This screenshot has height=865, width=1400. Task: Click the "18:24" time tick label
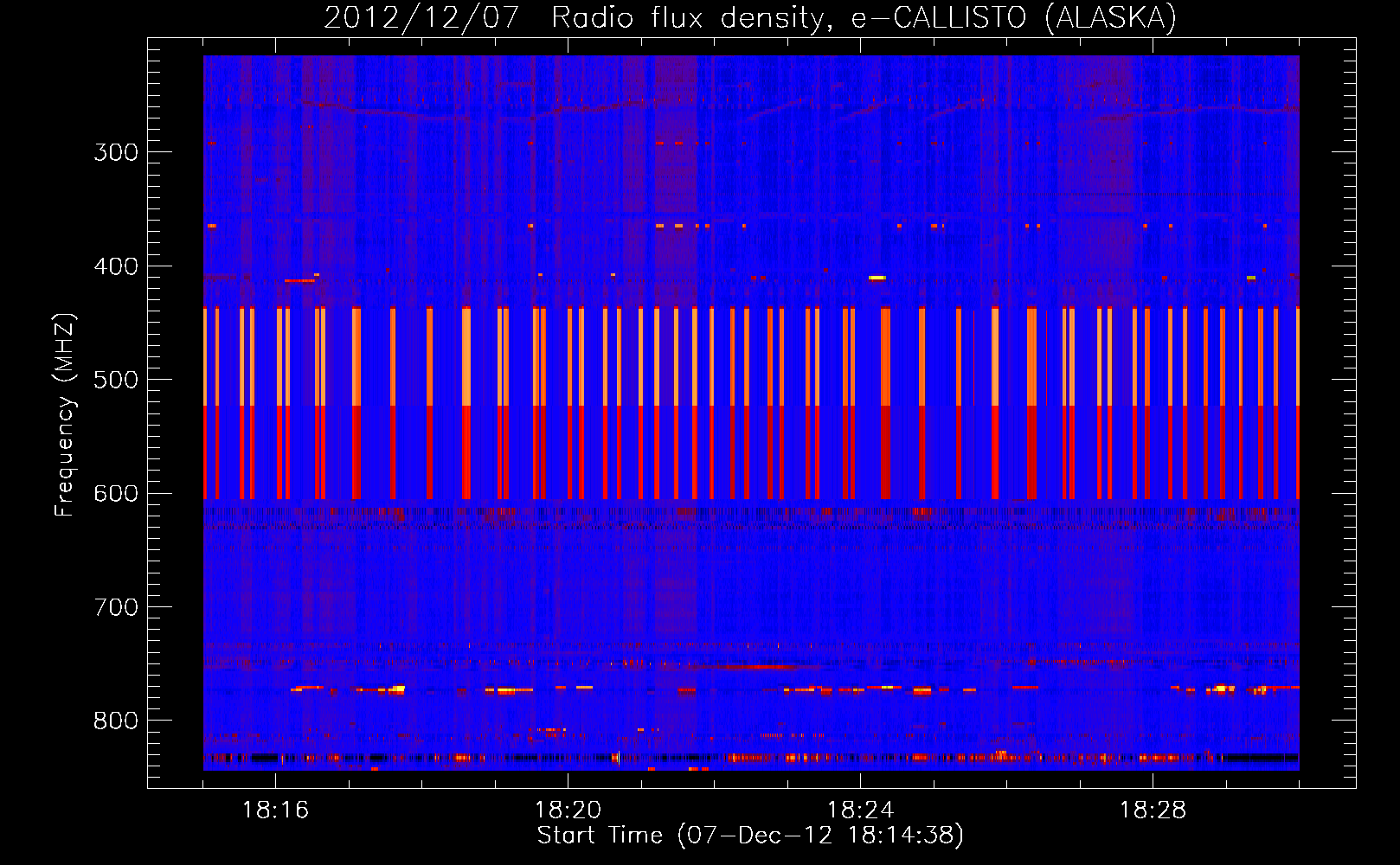(x=860, y=811)
